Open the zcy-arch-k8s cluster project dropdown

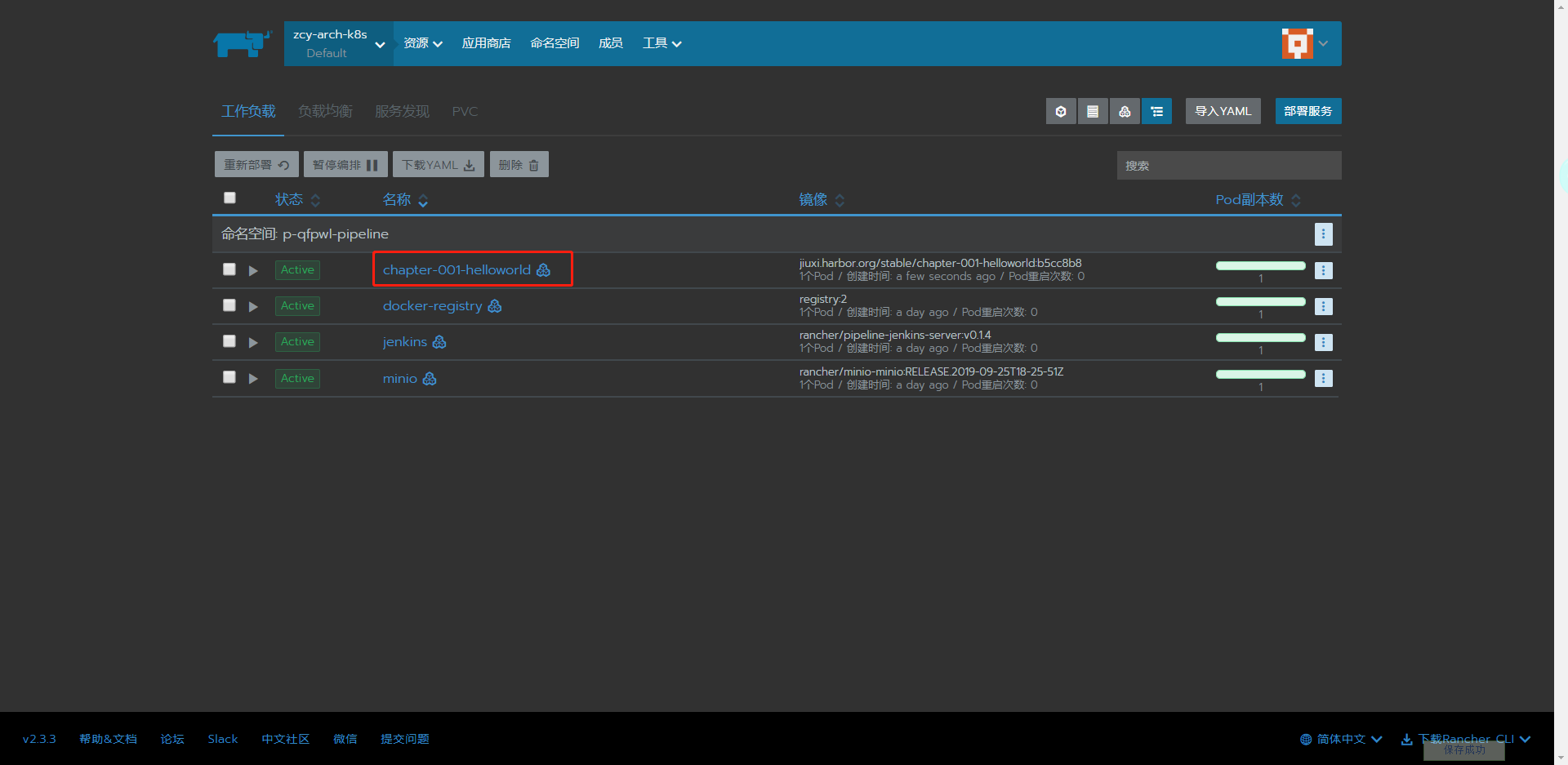[x=339, y=43]
